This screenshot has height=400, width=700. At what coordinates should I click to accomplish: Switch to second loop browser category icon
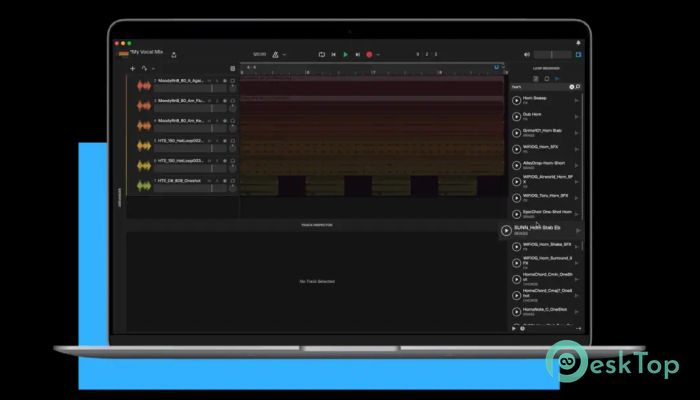[547, 79]
